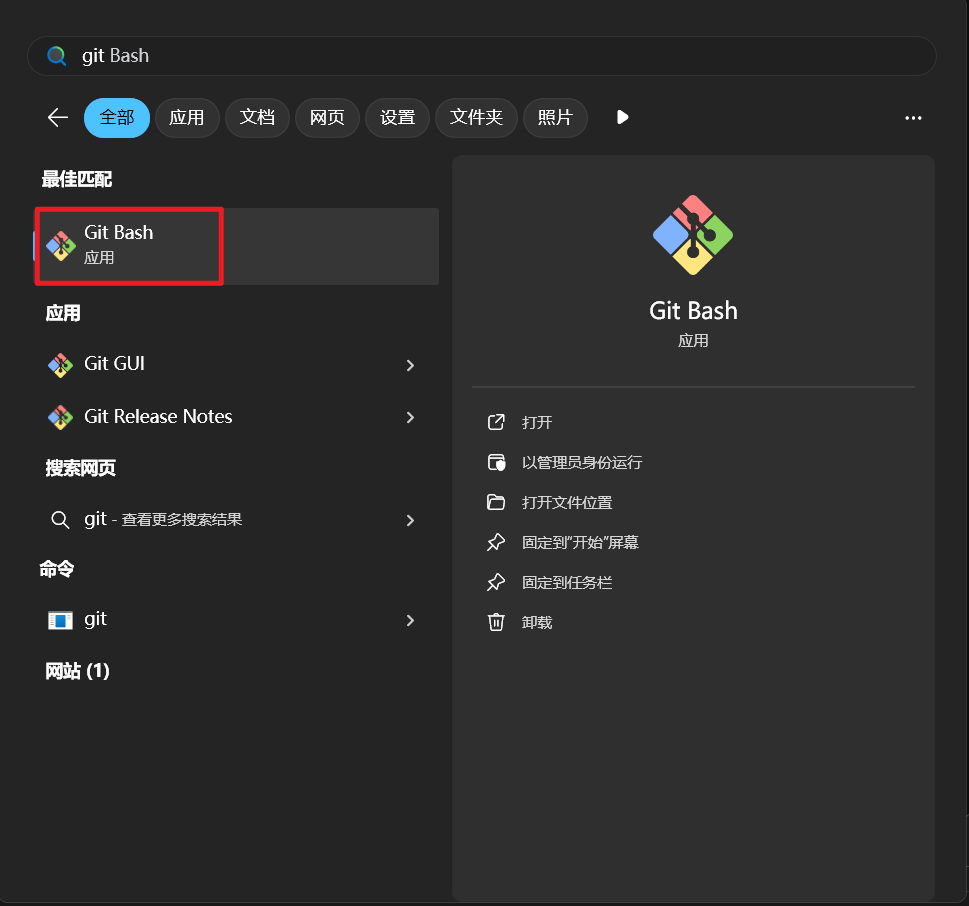969x906 pixels.
Task: Click the back arrow to exit search
Action: point(57,117)
